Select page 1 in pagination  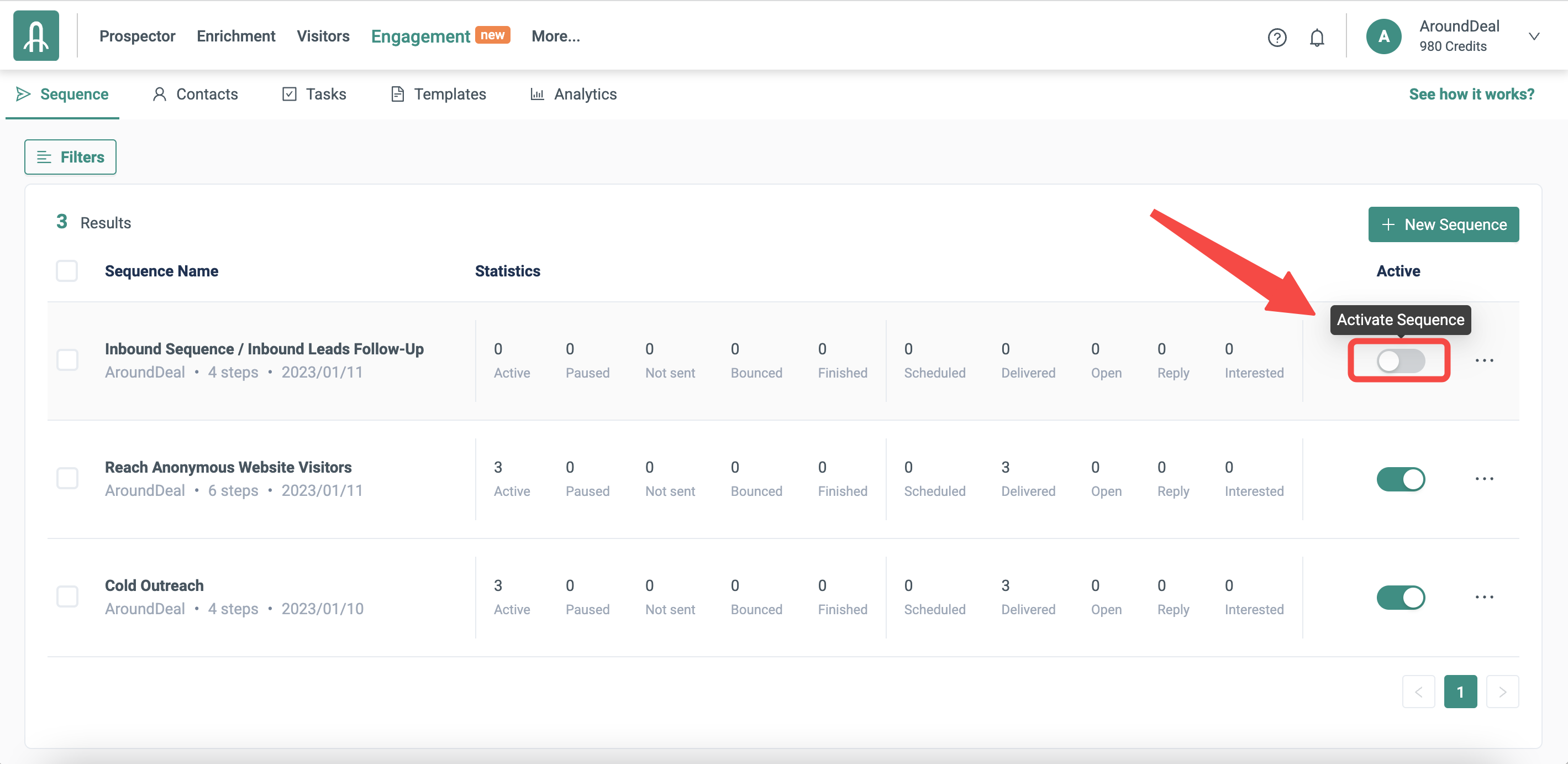pyautogui.click(x=1460, y=692)
